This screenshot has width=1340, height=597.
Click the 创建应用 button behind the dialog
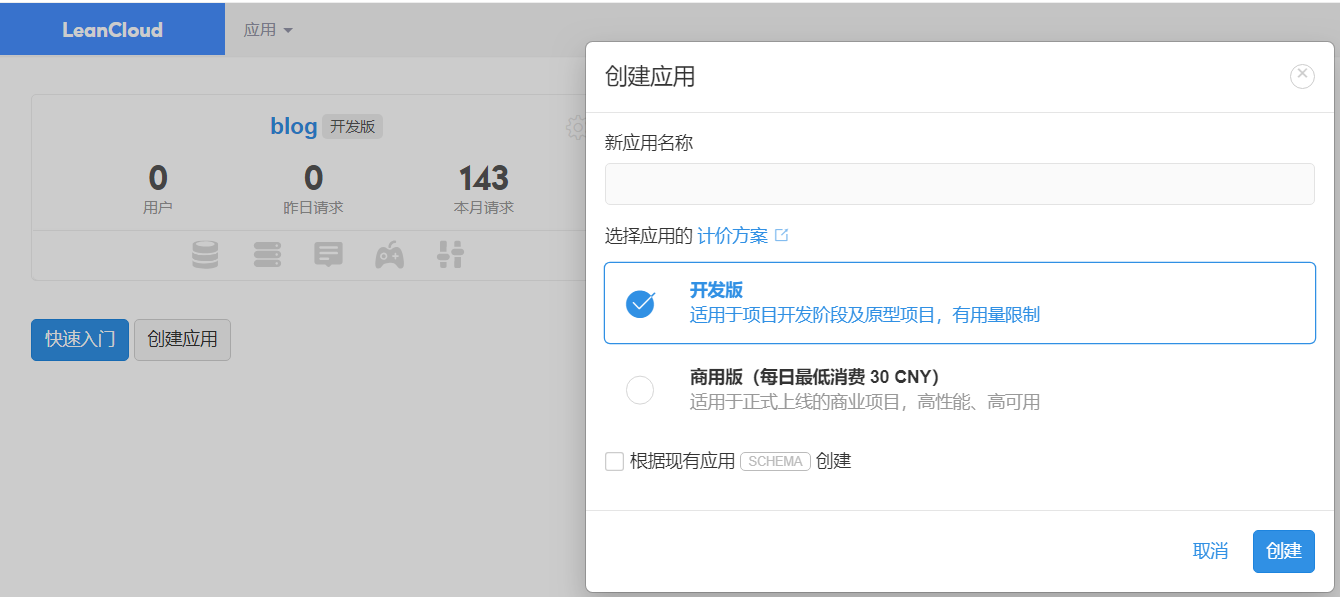[x=182, y=340]
